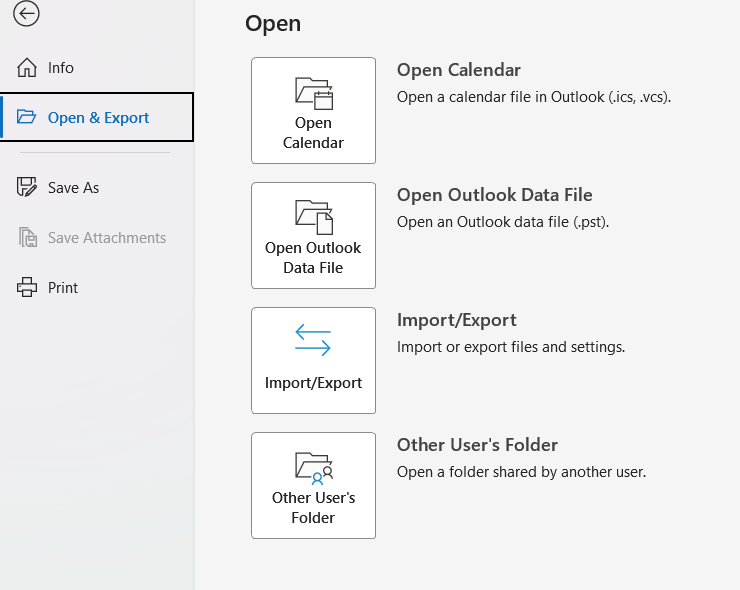740x590 pixels.
Task: Click the folder-with-document icon for Outlook Data File
Action: (314, 218)
